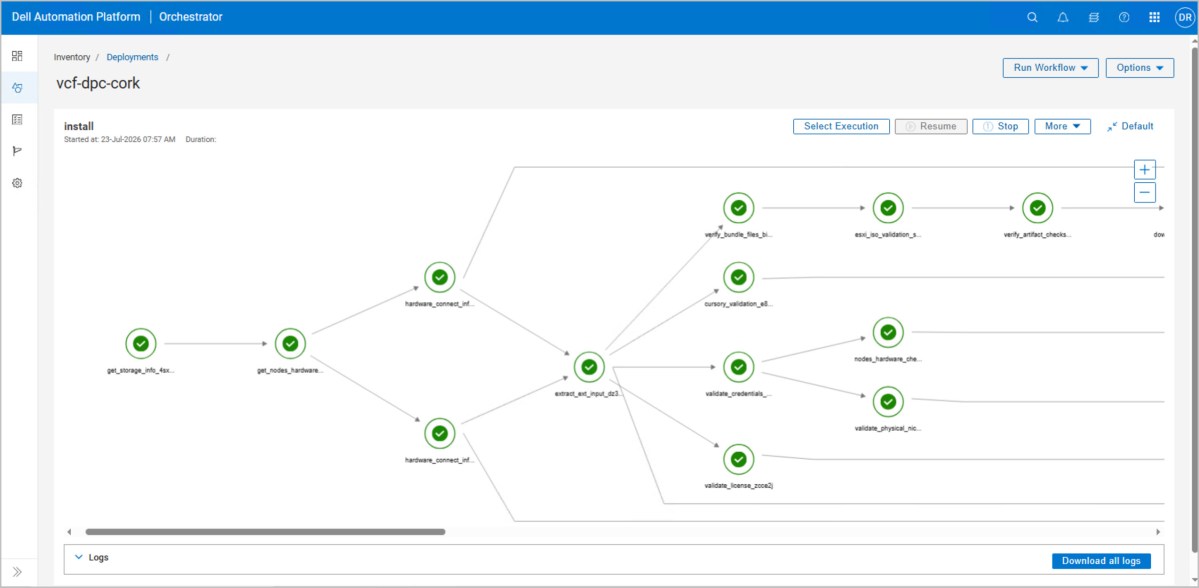Select the nodes_hardware_che node

[888, 332]
